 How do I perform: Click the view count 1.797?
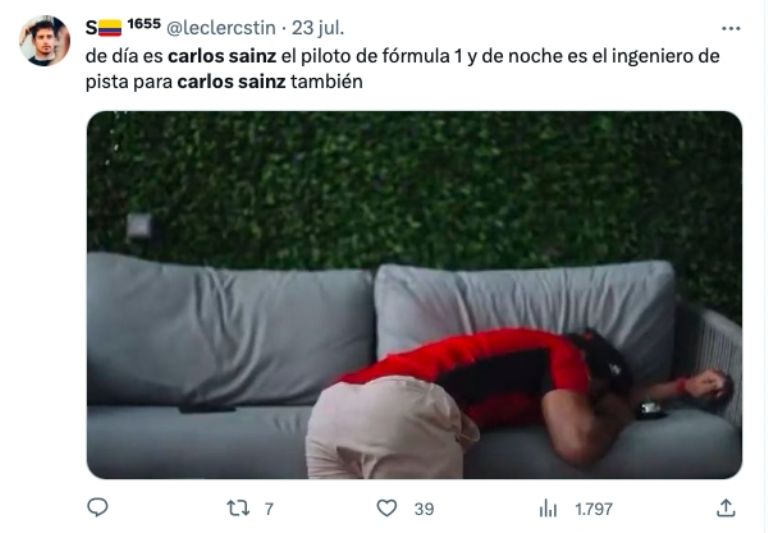coord(594,509)
